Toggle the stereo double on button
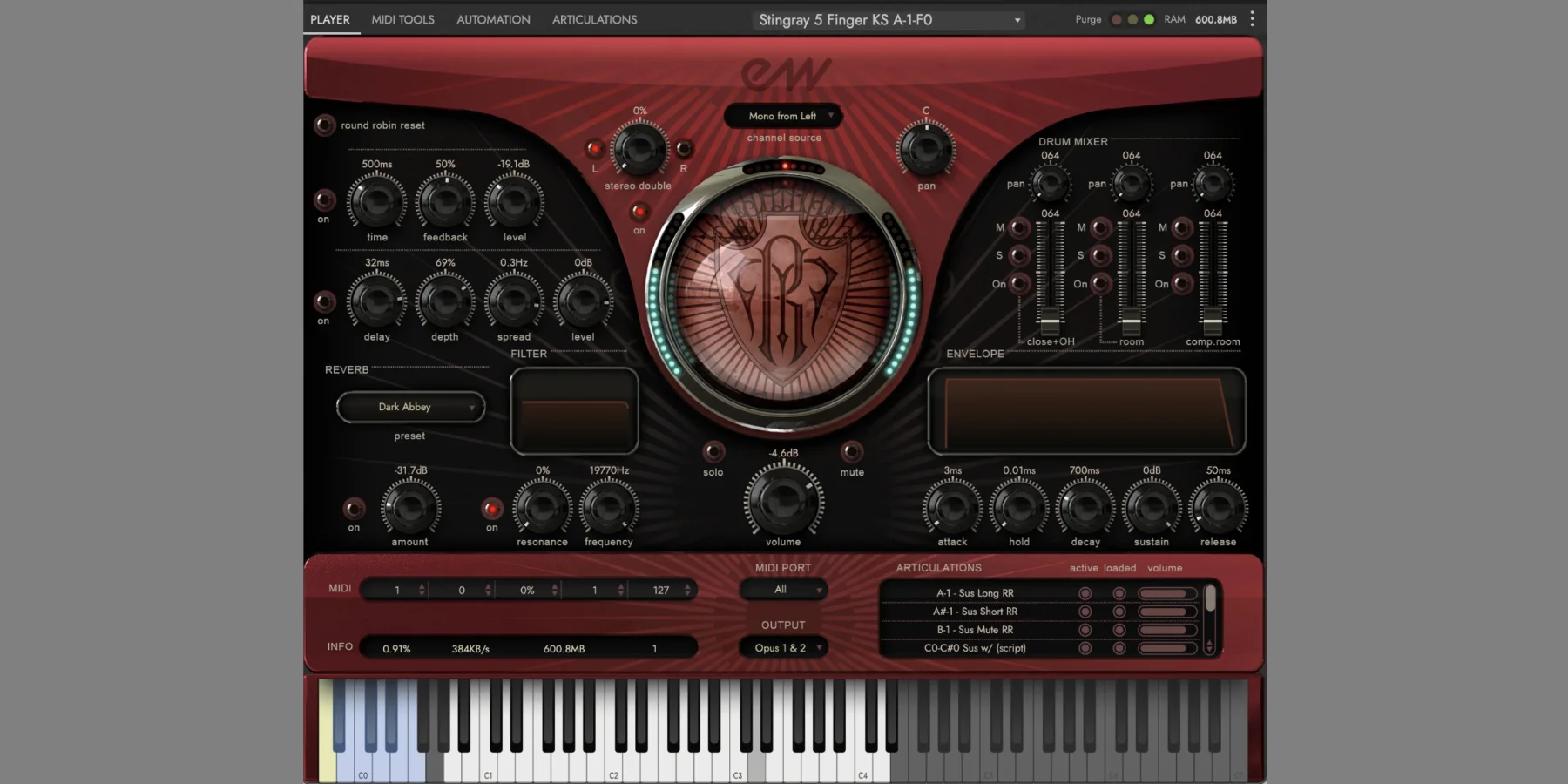Viewport: 1568px width, 784px height. (639, 212)
